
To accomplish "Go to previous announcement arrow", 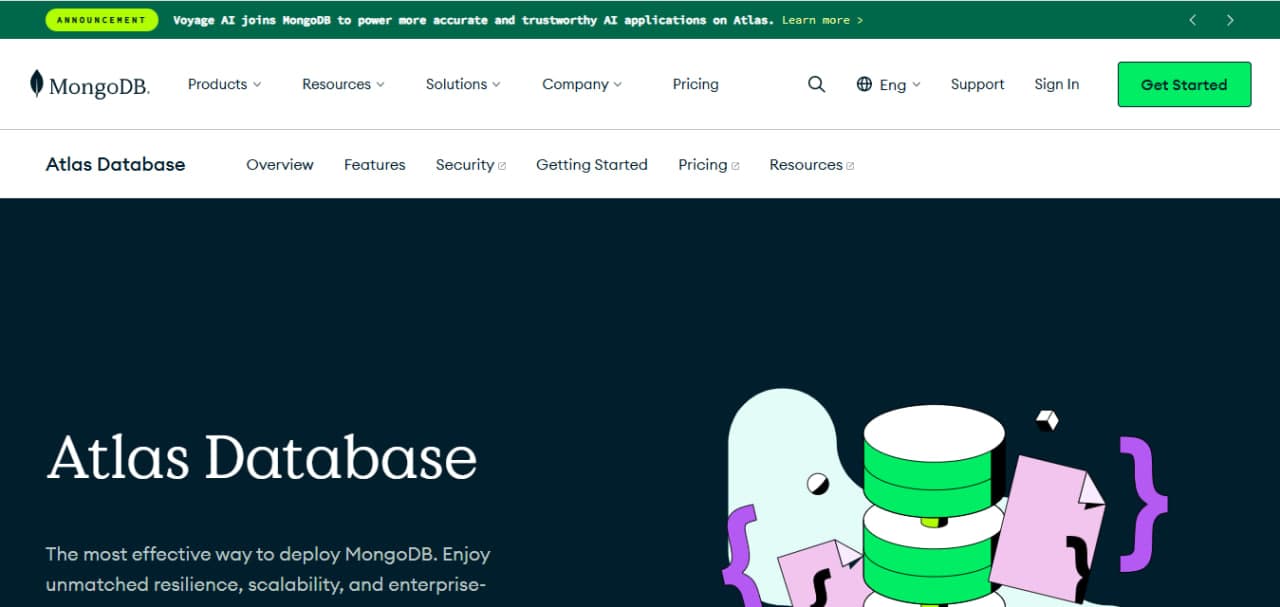I will pyautogui.click(x=1192, y=20).
